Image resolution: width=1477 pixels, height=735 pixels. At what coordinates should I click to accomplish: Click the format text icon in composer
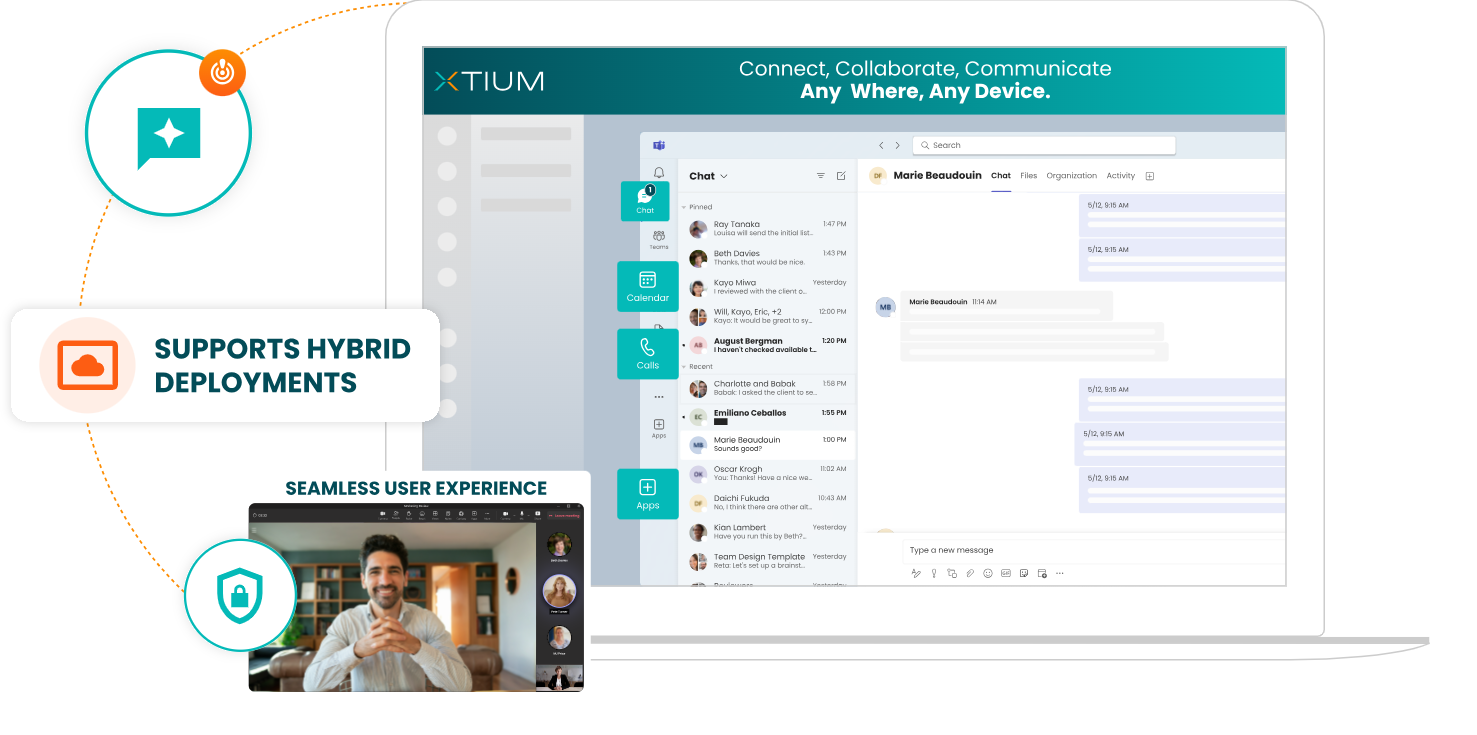point(915,574)
